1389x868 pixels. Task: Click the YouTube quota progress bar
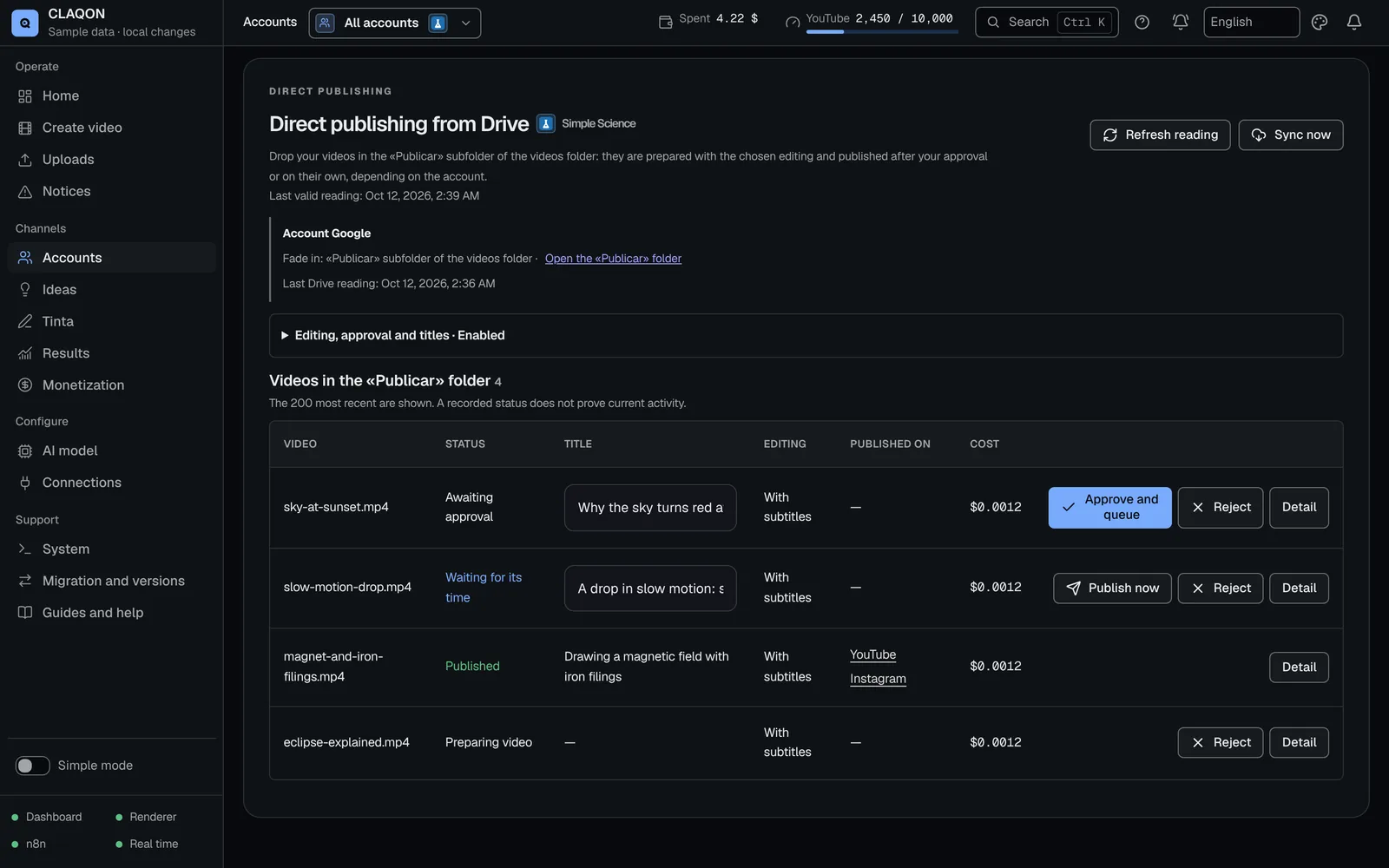(882, 32)
